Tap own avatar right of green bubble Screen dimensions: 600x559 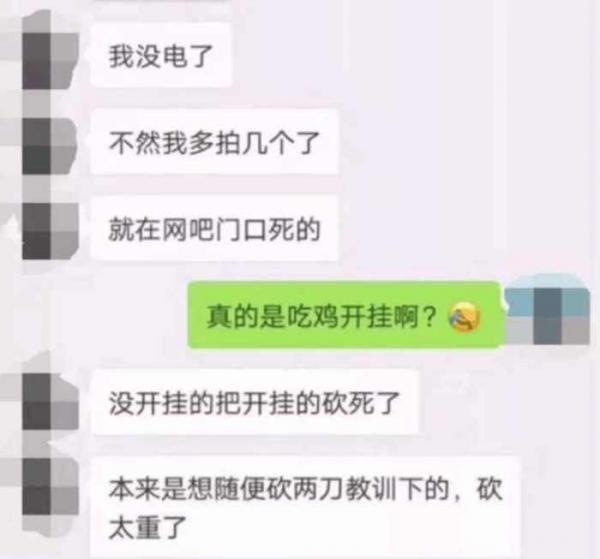547,315
